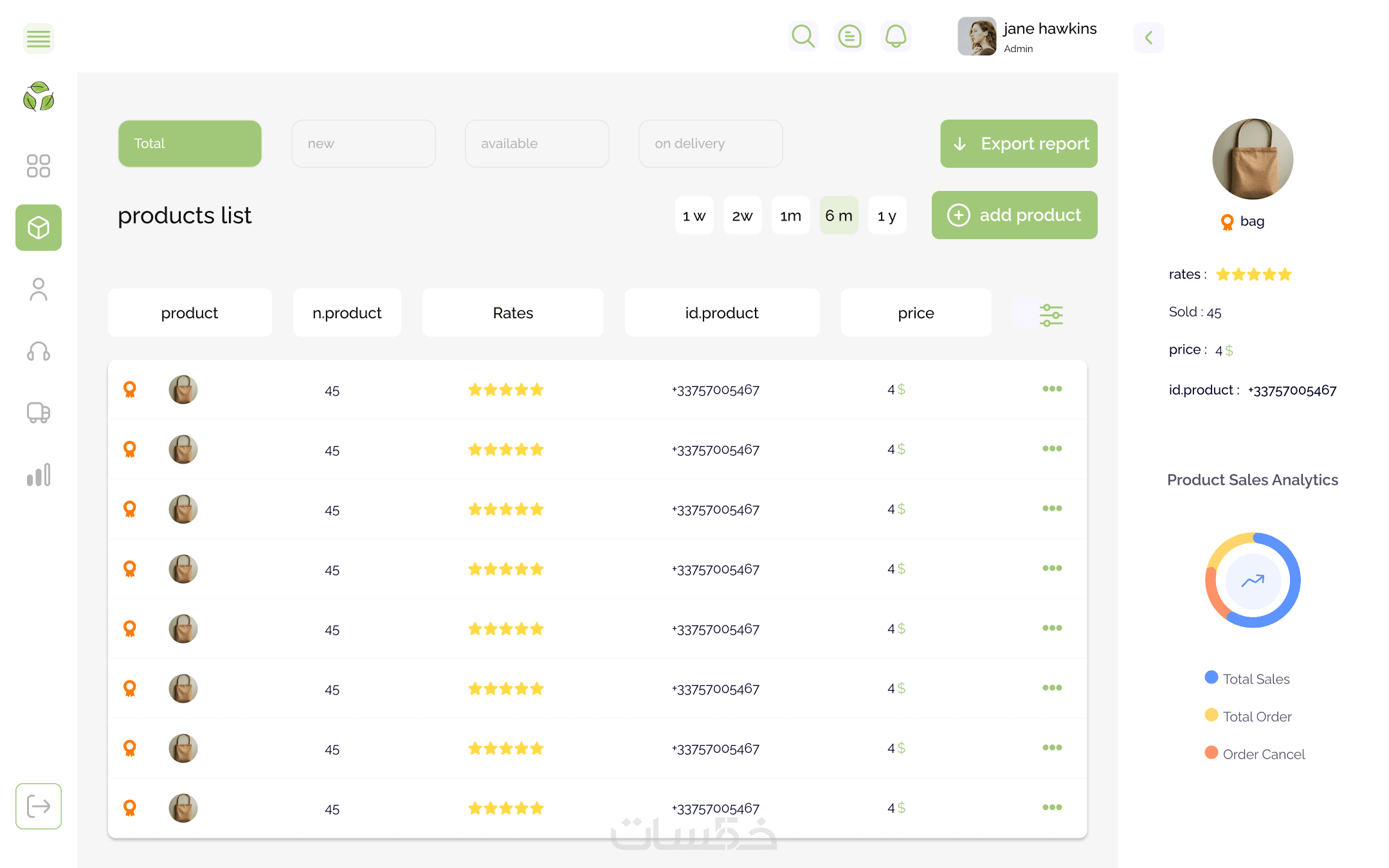Open three-dot menu of first product row
This screenshot has width=1389, height=868.
pos(1052,388)
